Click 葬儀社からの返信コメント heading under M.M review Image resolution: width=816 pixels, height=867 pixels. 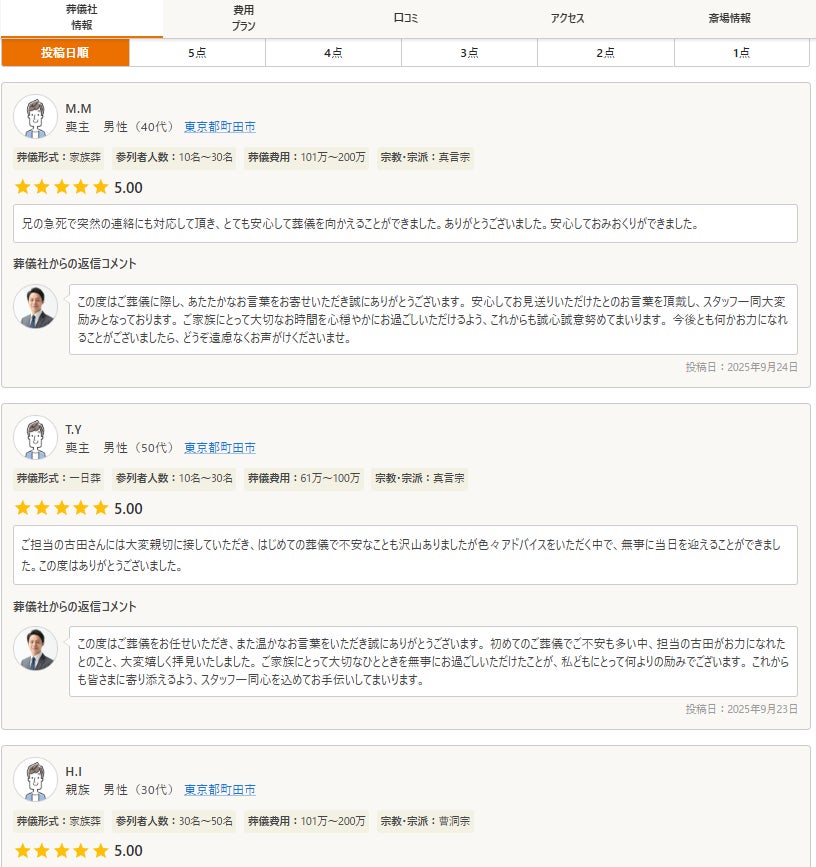(x=75, y=264)
